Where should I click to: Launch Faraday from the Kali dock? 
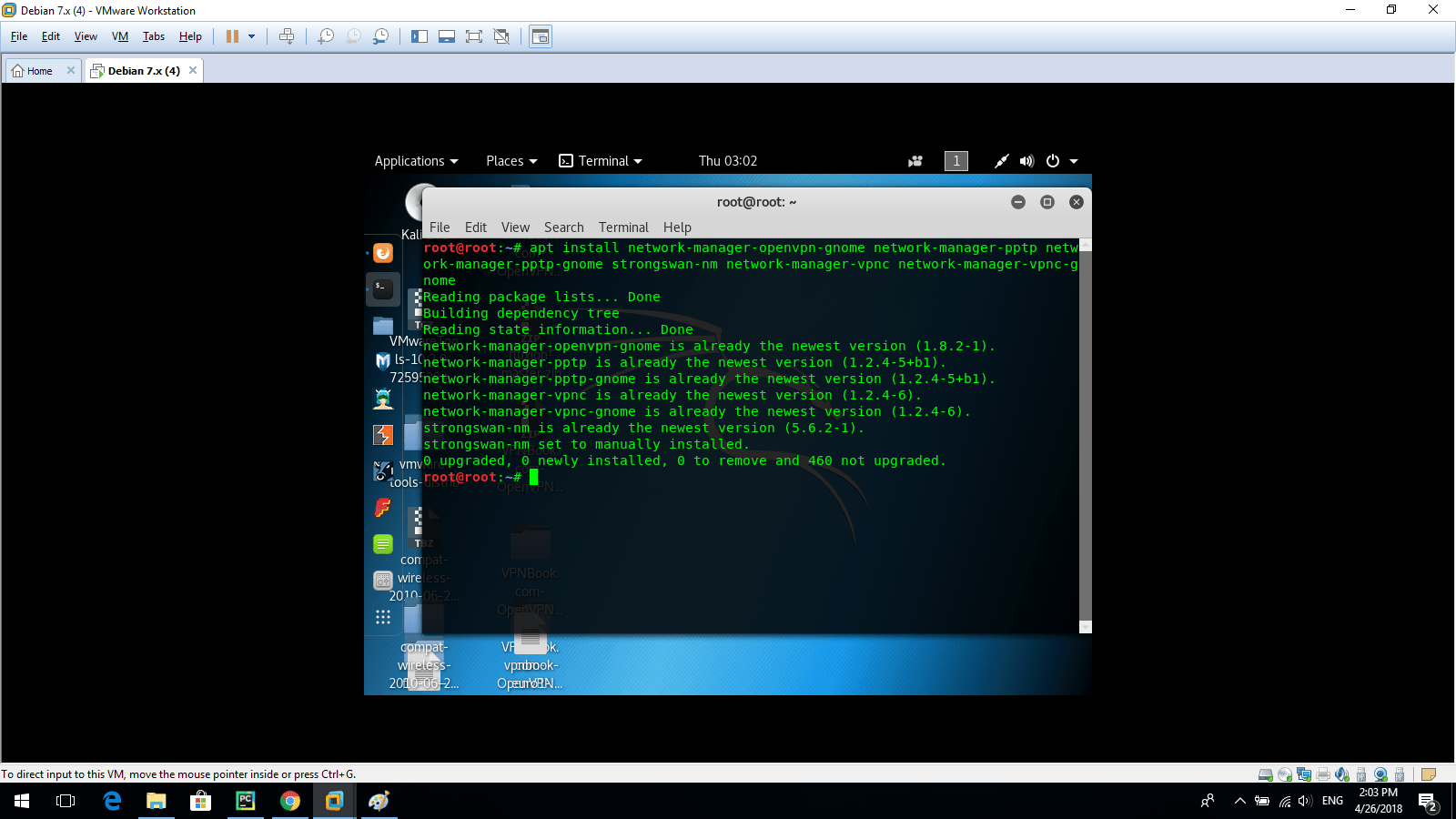click(x=383, y=508)
